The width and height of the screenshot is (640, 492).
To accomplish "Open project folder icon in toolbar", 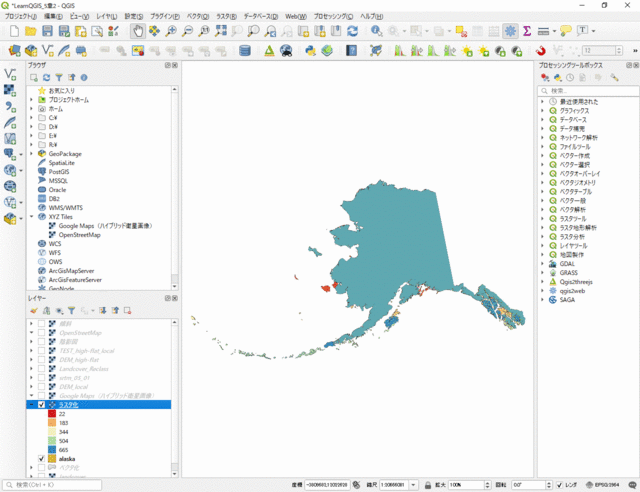I will click(31, 31).
